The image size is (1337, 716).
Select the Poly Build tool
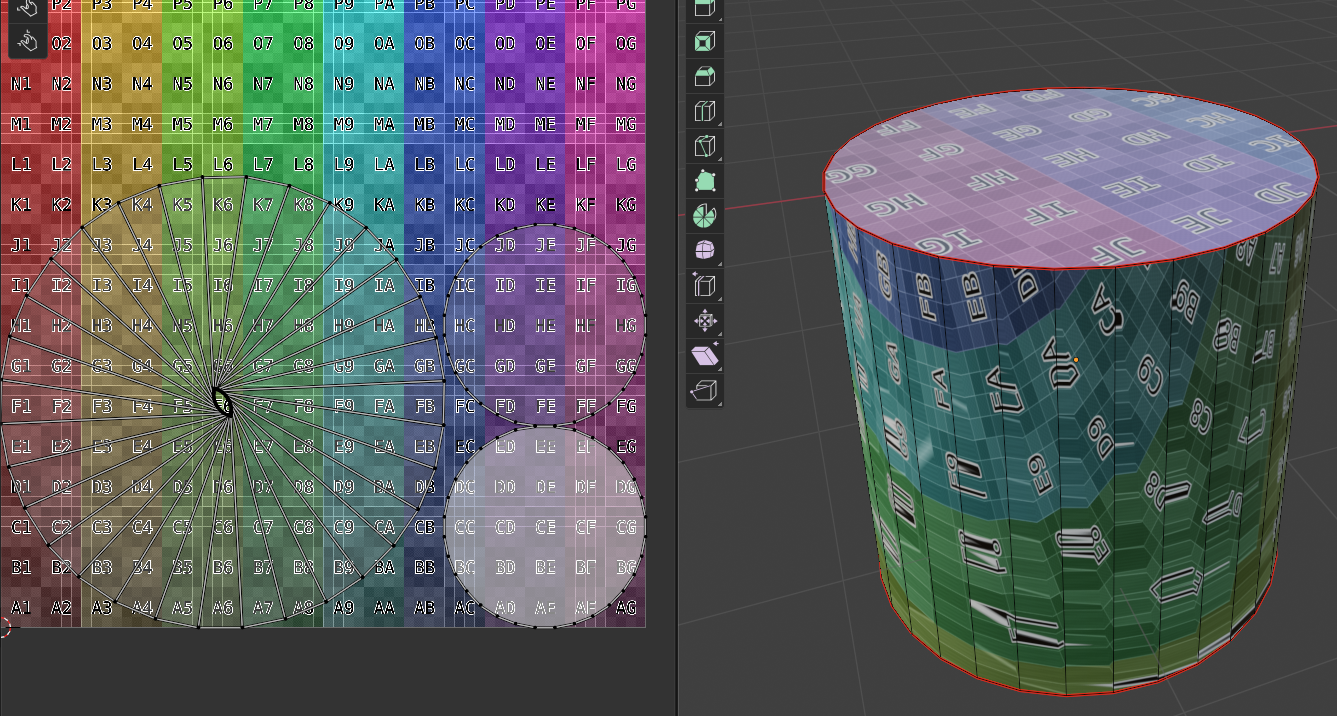click(x=705, y=181)
